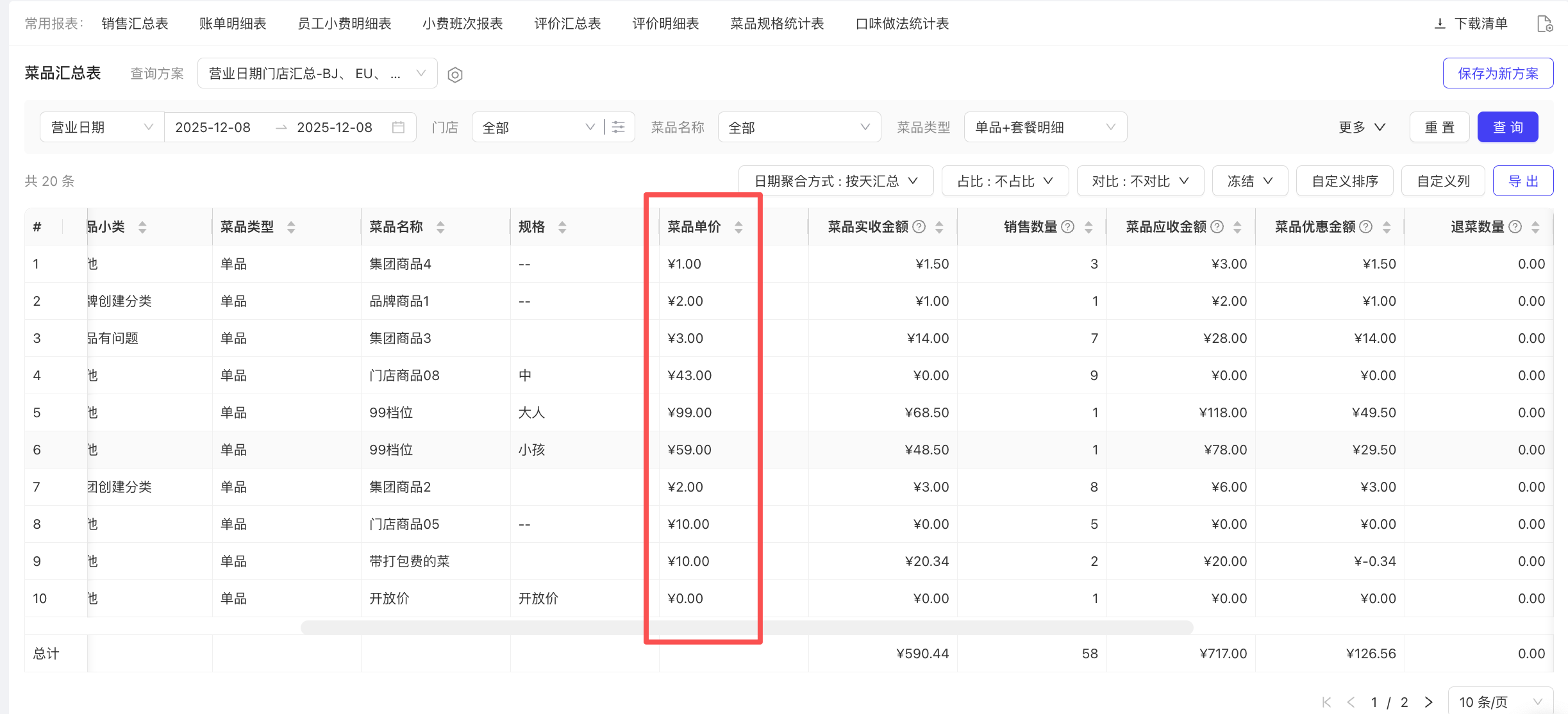Image resolution: width=1568 pixels, height=714 pixels.
Task: Click the blue 查询 button
Action: (1507, 127)
